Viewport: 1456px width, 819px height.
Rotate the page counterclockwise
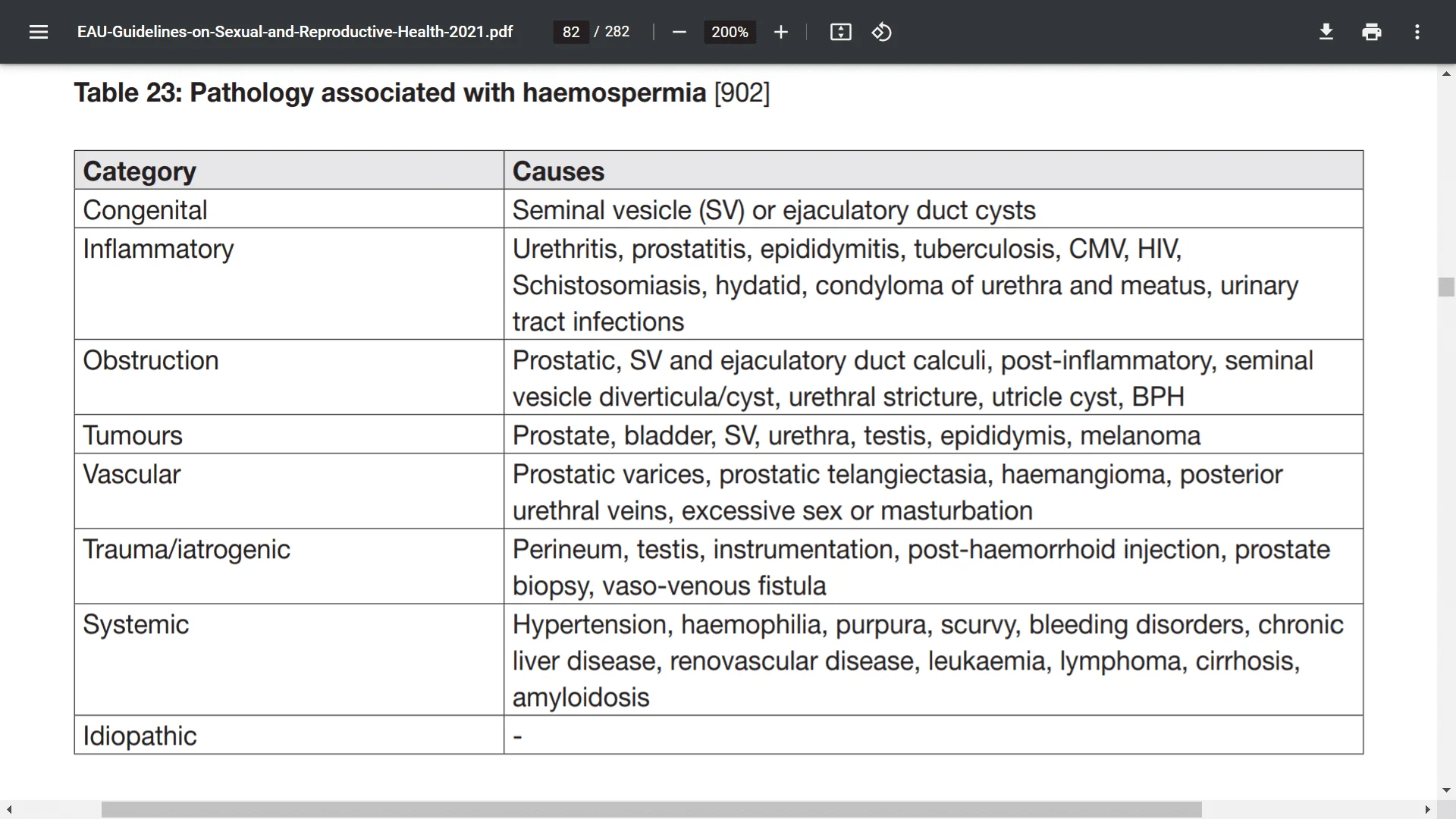pyautogui.click(x=882, y=32)
